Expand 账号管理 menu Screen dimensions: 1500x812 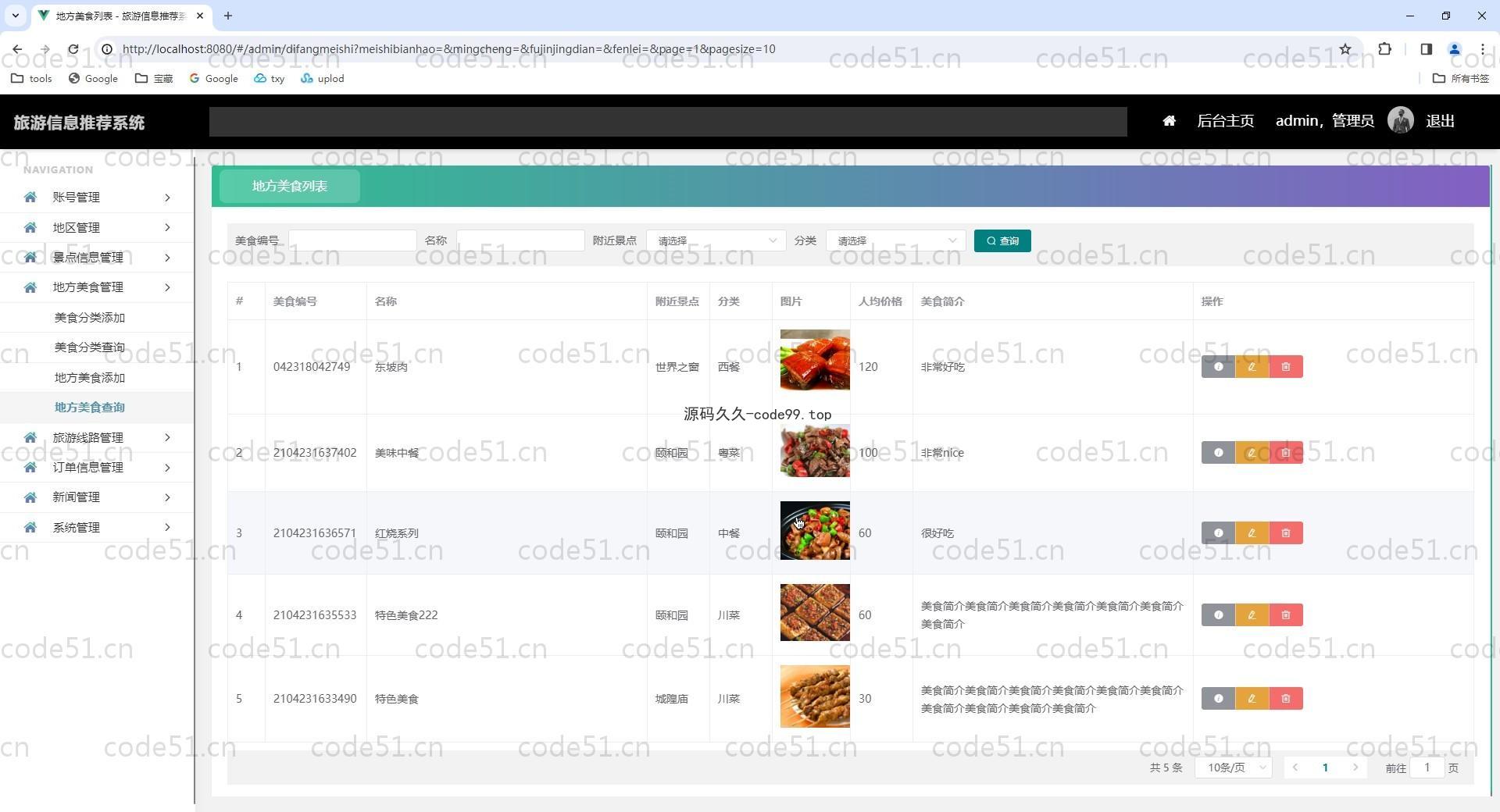(97, 198)
